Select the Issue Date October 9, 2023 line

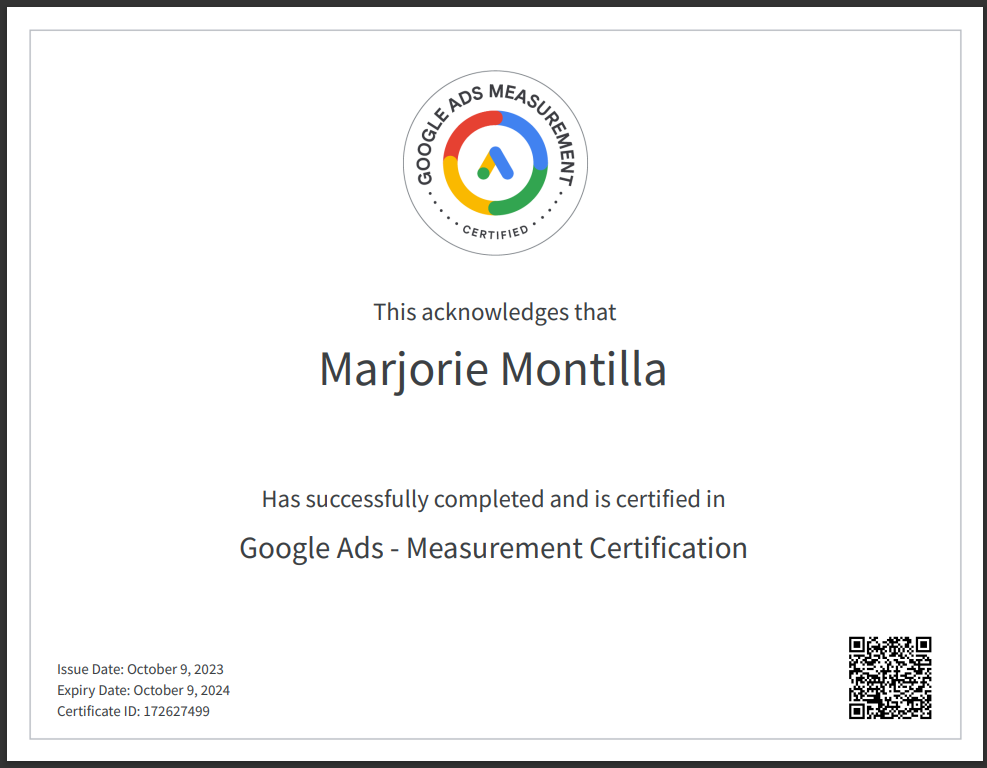click(x=141, y=668)
